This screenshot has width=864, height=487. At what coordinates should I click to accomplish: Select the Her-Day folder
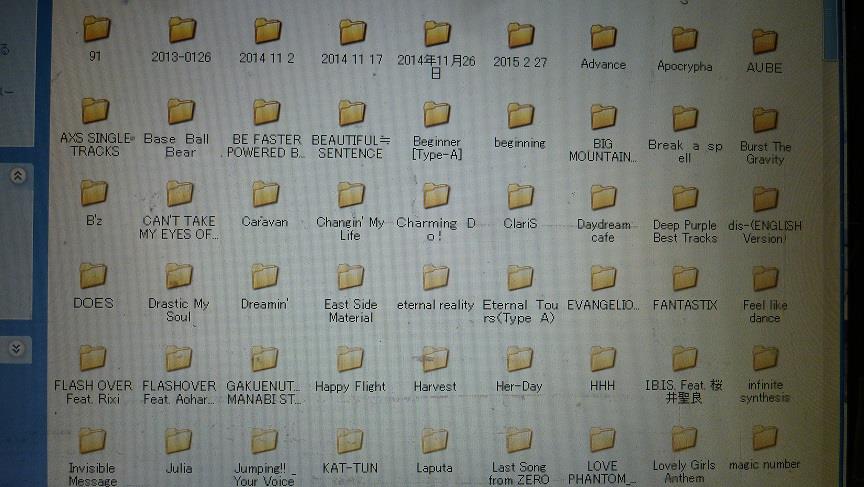[519, 359]
